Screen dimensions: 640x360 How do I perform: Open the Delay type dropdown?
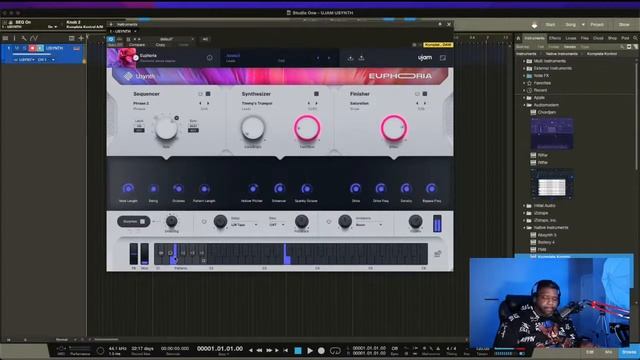[244, 225]
